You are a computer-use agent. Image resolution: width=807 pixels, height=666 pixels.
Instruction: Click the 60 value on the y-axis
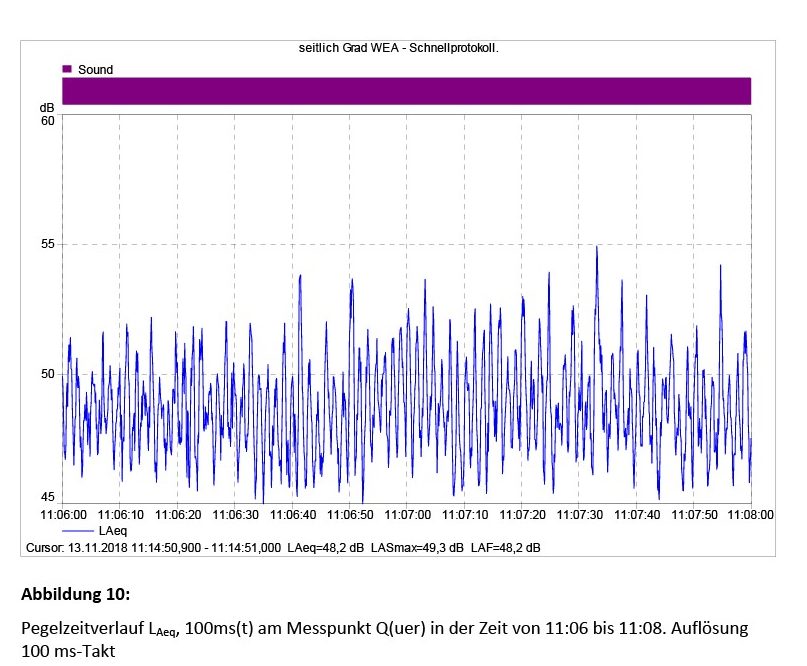coord(47,121)
